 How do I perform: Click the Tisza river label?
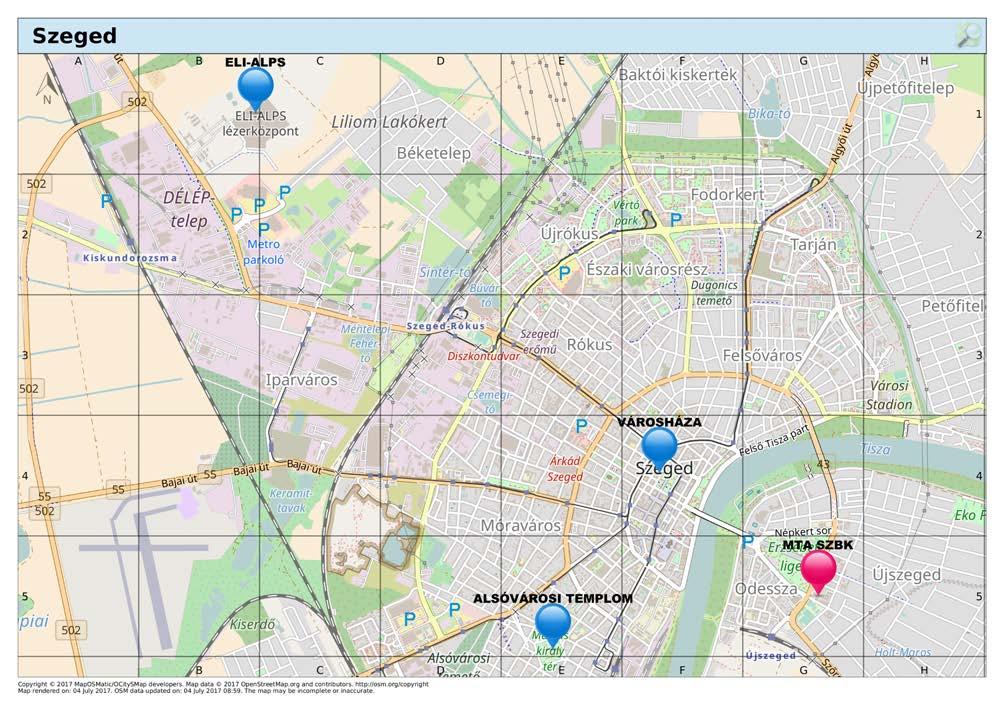pos(875,449)
